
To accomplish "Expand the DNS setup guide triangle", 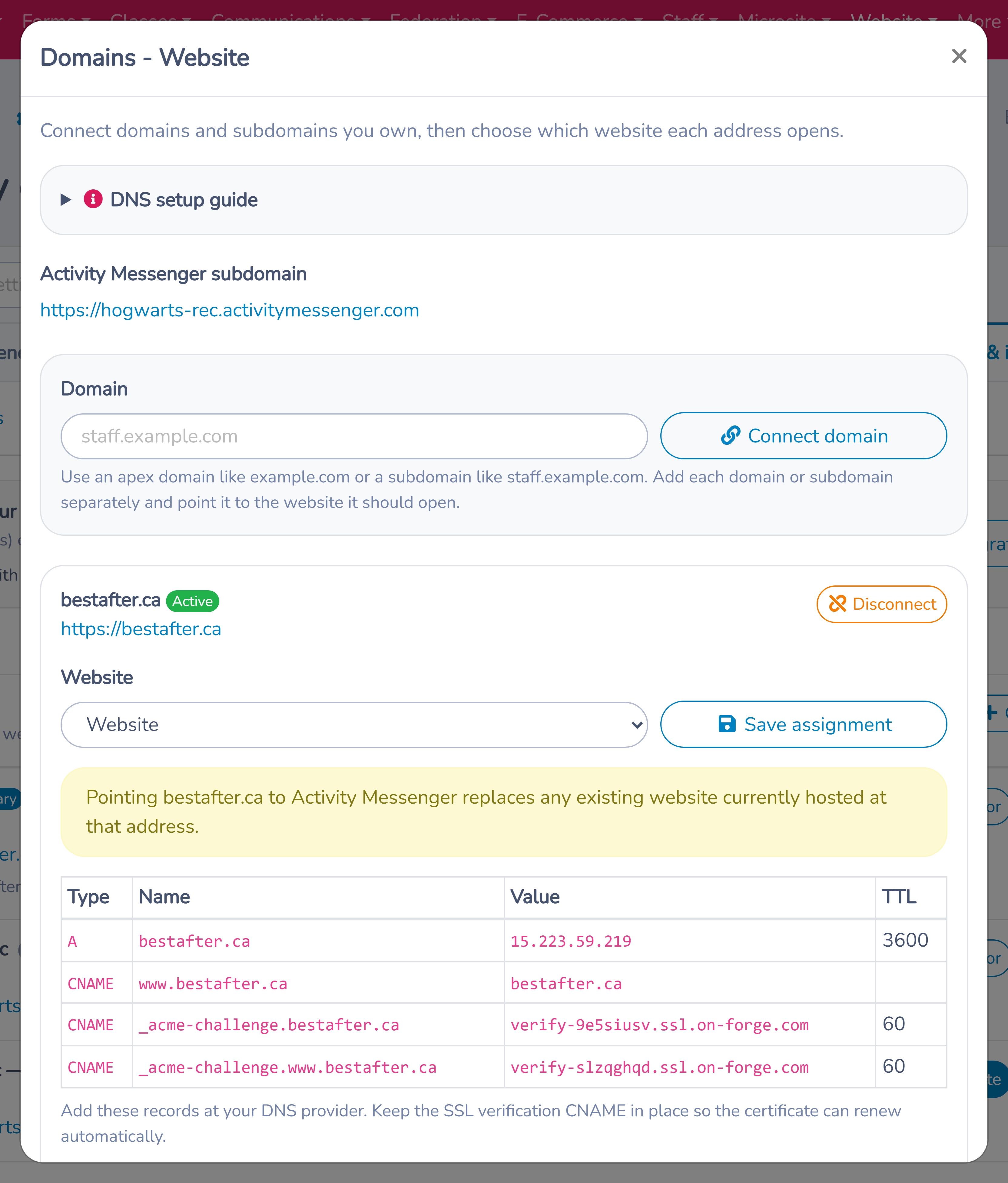I will pos(66,200).
